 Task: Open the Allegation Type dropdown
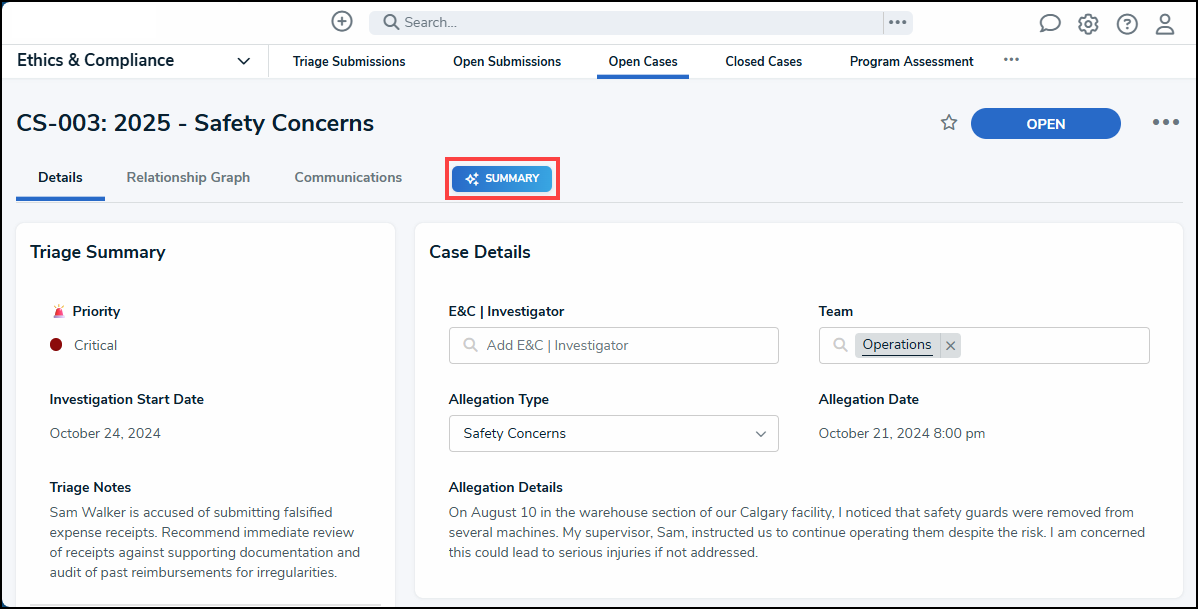(613, 433)
